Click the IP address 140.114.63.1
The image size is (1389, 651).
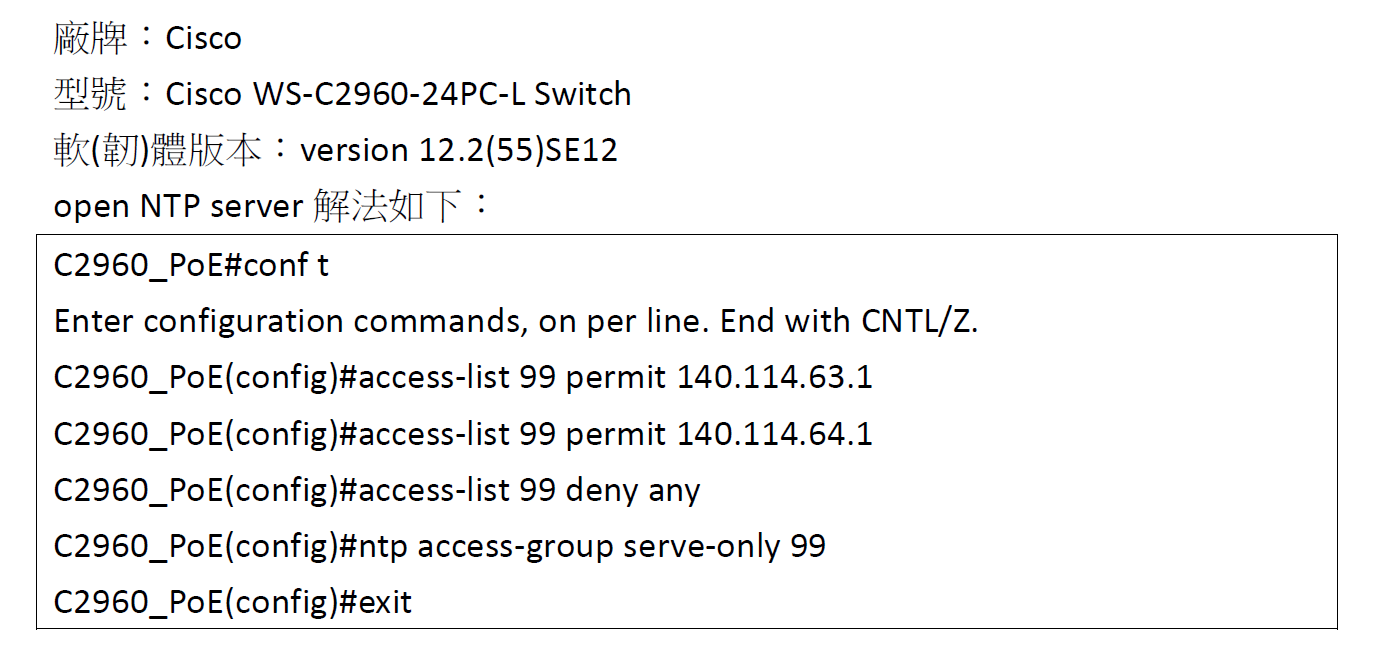[774, 378]
